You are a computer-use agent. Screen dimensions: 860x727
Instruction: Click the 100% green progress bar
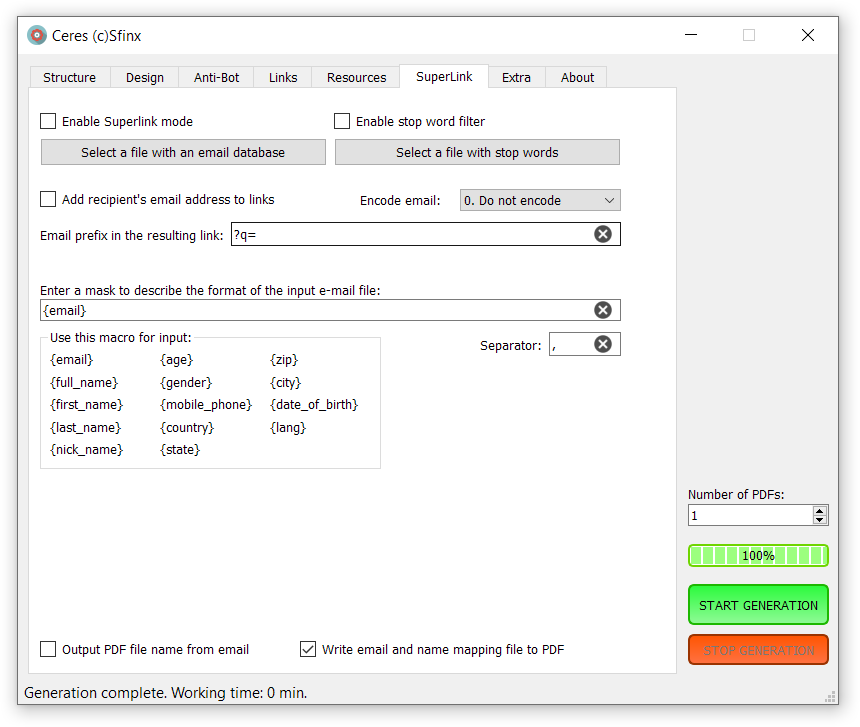coord(758,555)
